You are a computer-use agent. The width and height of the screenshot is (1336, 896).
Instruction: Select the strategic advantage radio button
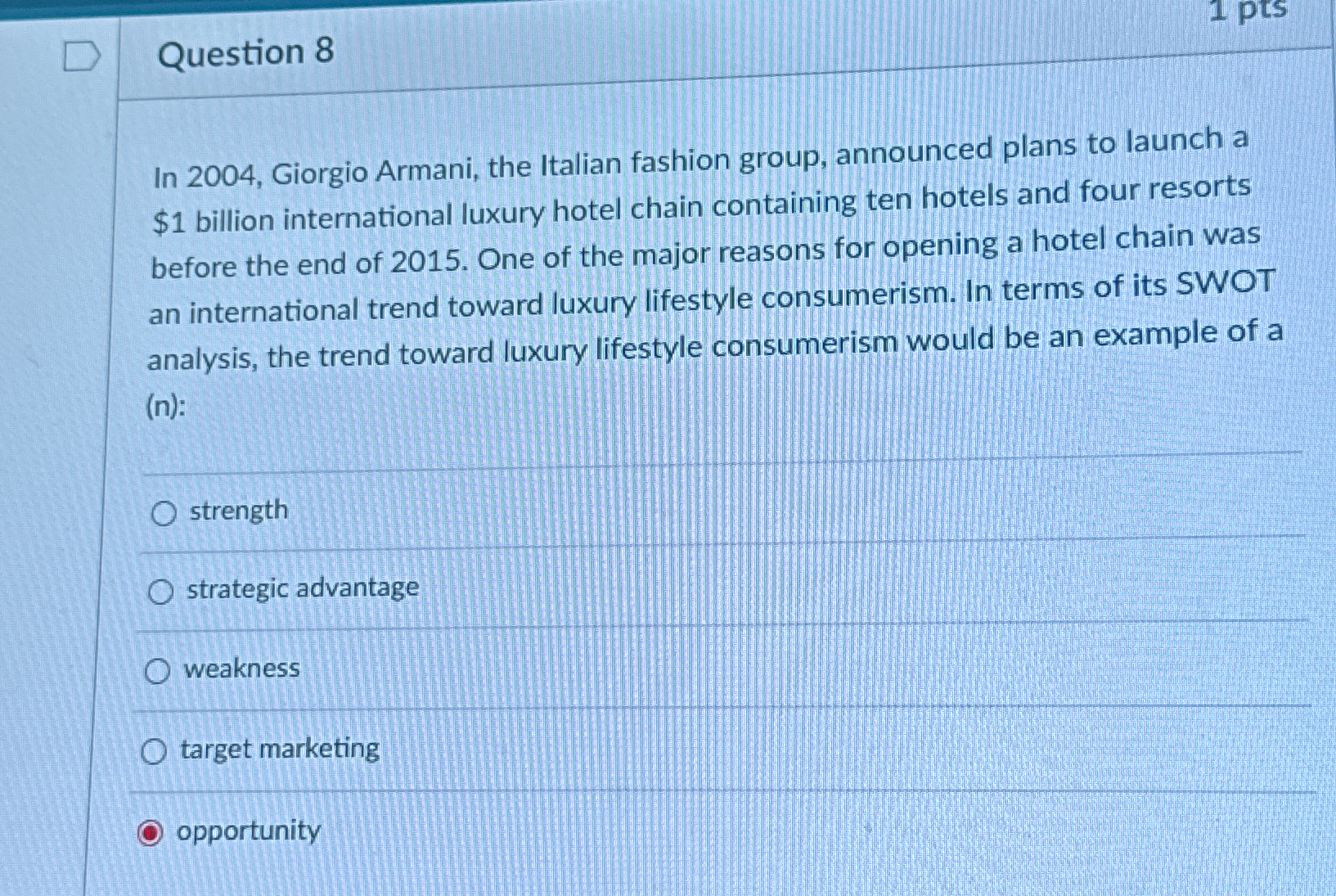[x=160, y=589]
